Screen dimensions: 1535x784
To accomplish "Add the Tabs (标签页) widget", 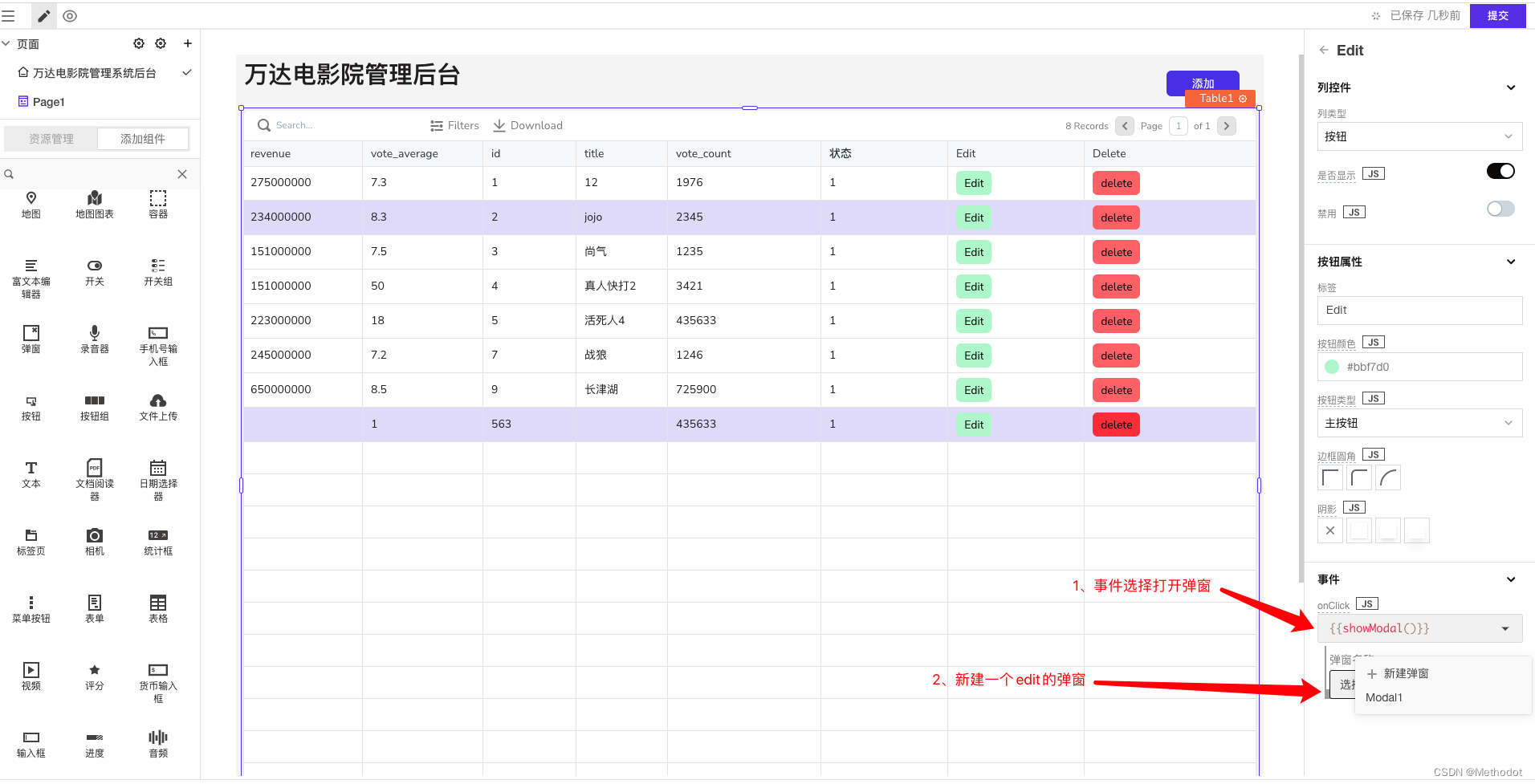I will 31,542.
